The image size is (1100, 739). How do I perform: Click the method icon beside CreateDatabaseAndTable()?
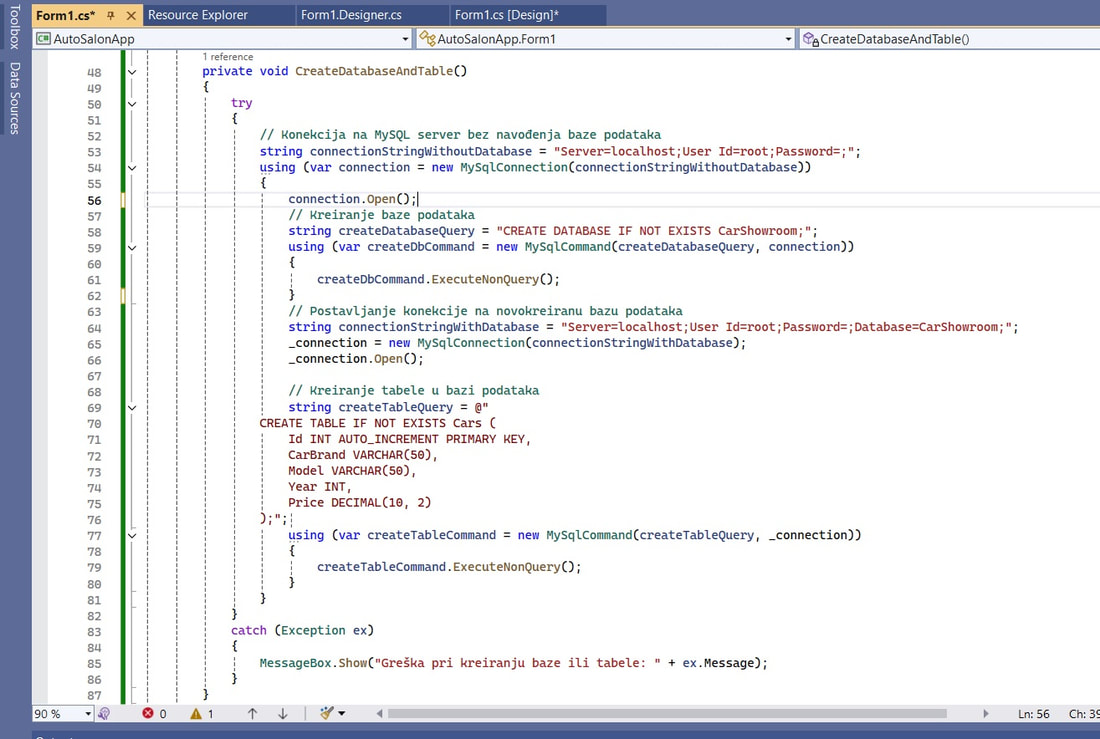[x=811, y=39]
